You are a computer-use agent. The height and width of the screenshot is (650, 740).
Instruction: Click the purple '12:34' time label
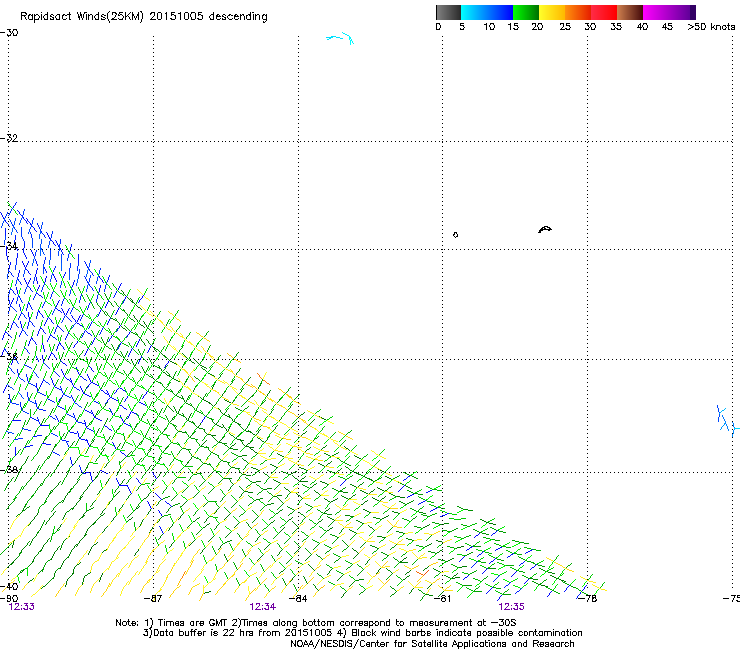pyautogui.click(x=262, y=607)
